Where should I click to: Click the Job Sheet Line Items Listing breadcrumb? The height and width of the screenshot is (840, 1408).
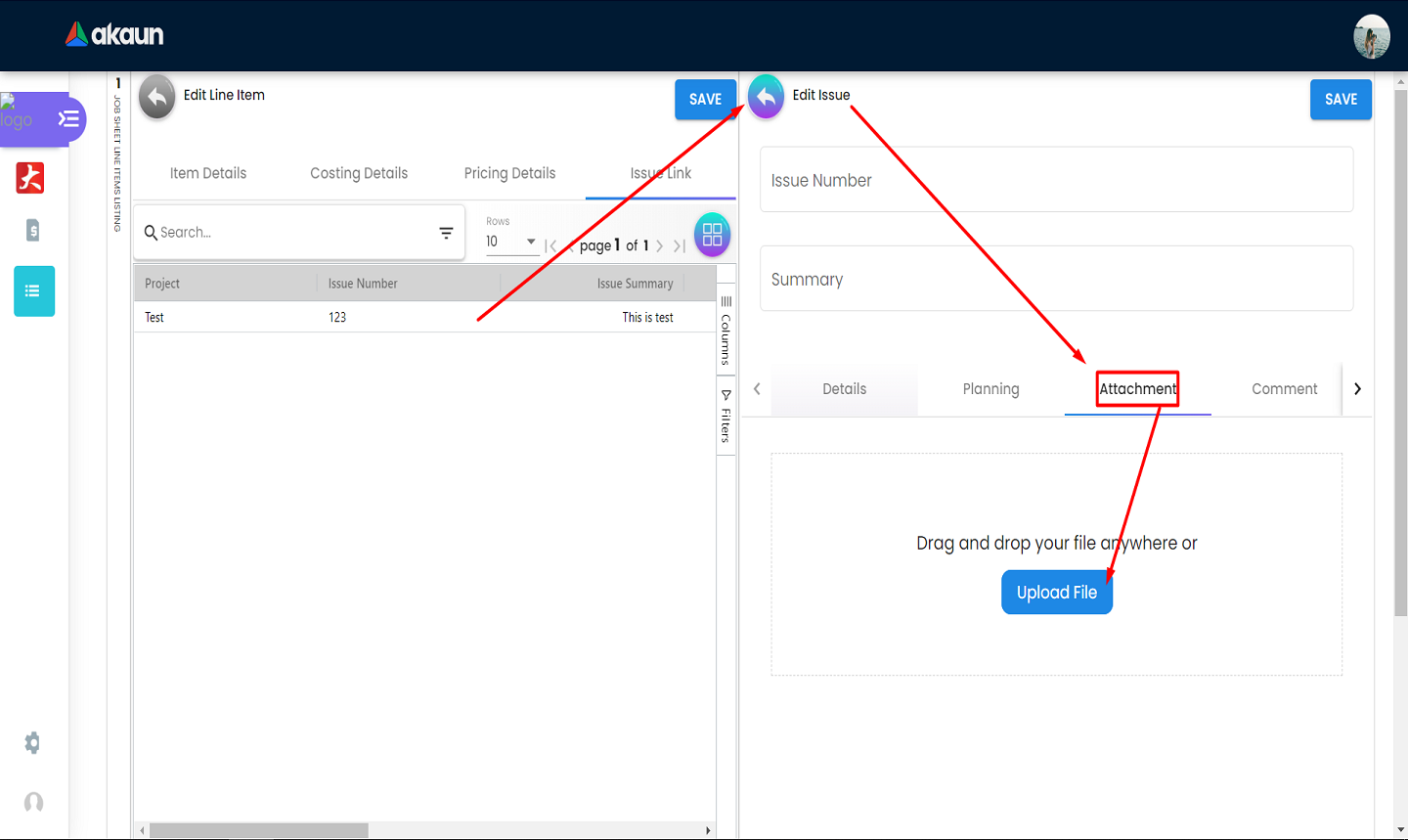(x=117, y=163)
